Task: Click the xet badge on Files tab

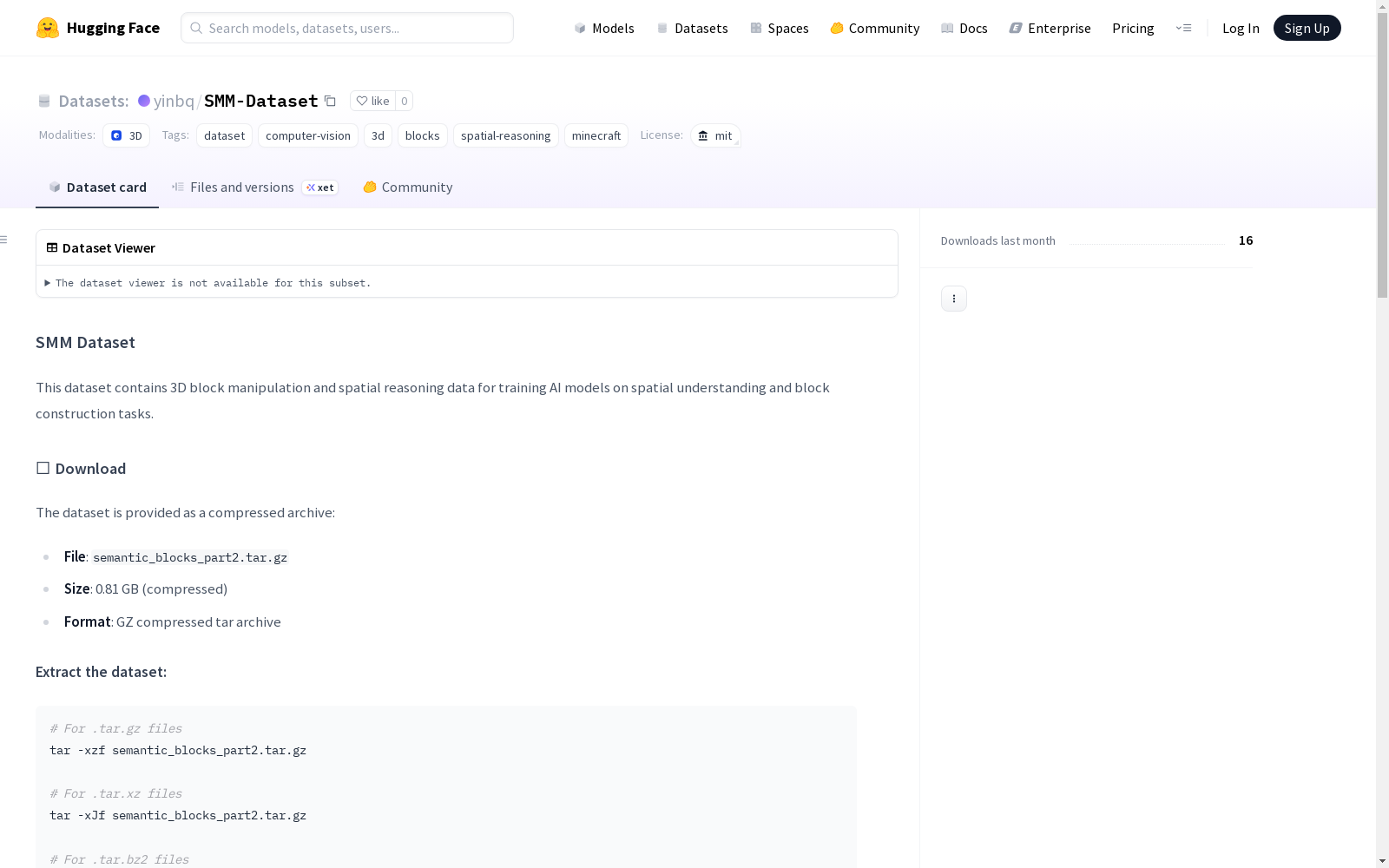Action: 320,187
